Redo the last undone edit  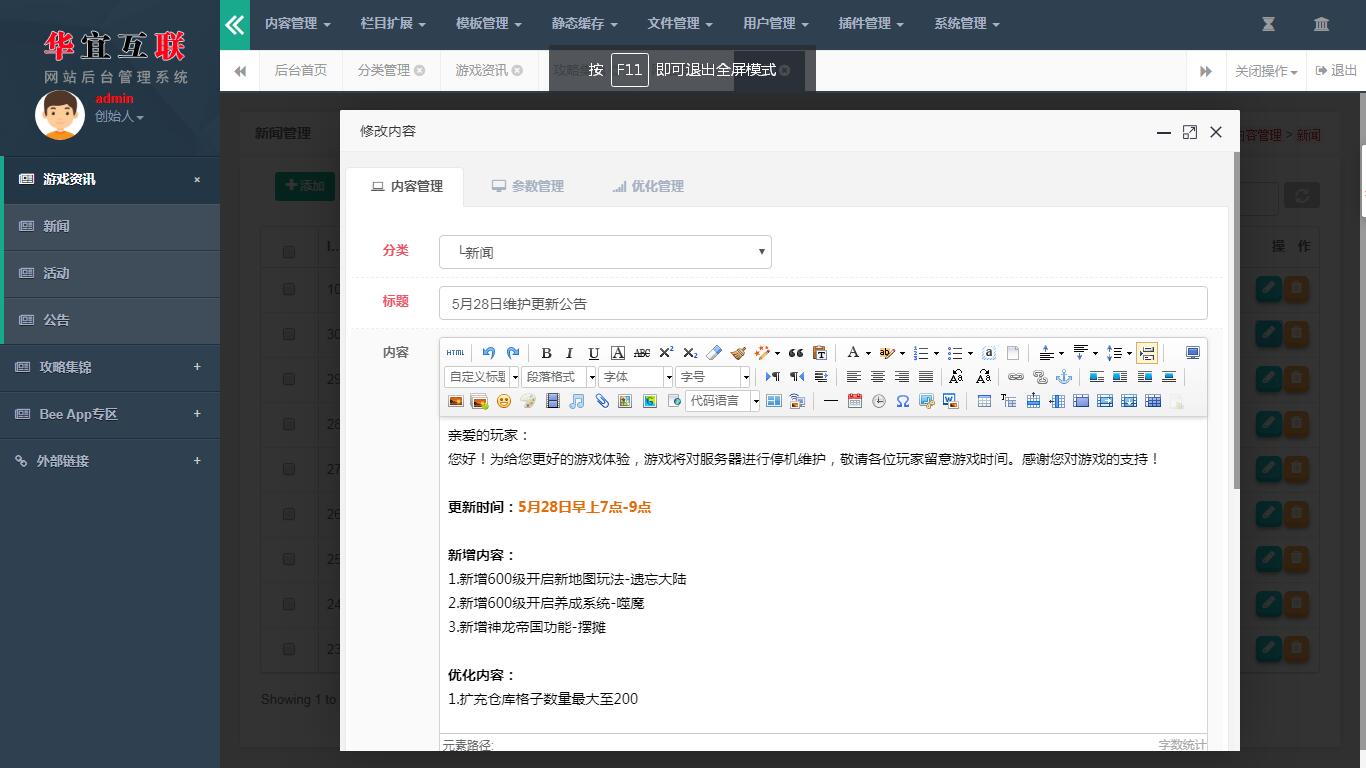point(513,353)
